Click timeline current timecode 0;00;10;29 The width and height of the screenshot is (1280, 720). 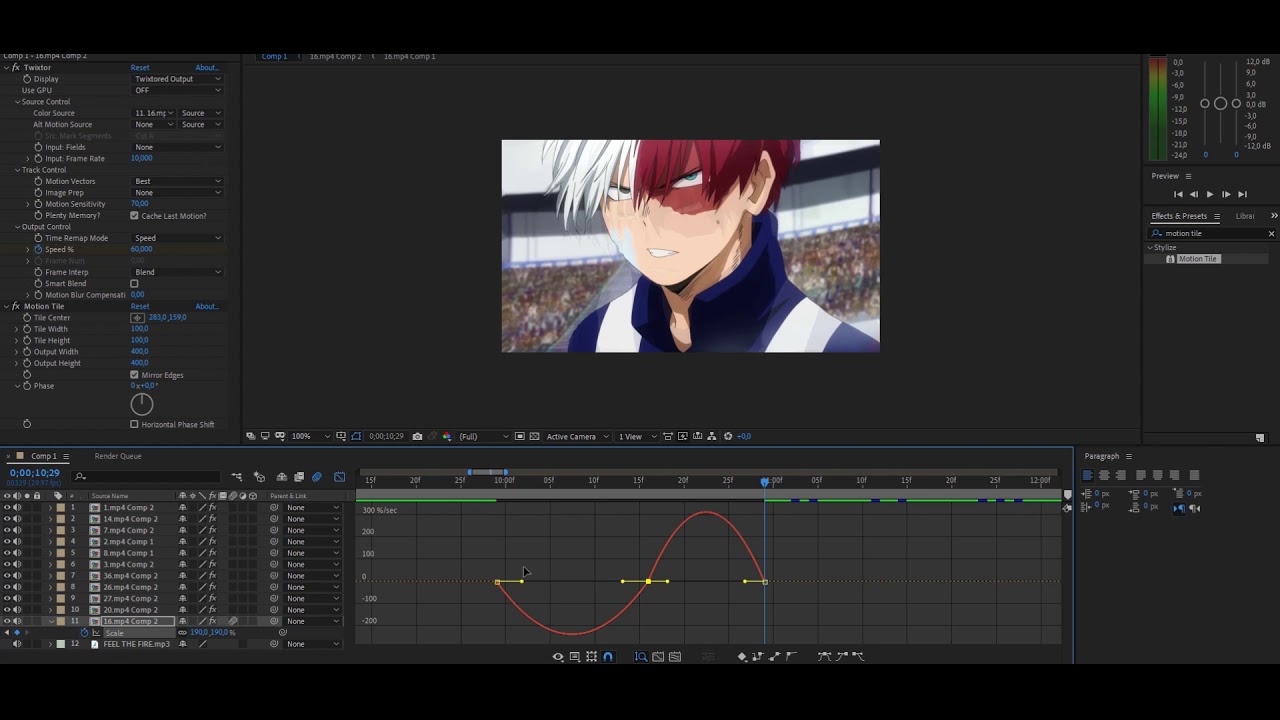click(35, 473)
